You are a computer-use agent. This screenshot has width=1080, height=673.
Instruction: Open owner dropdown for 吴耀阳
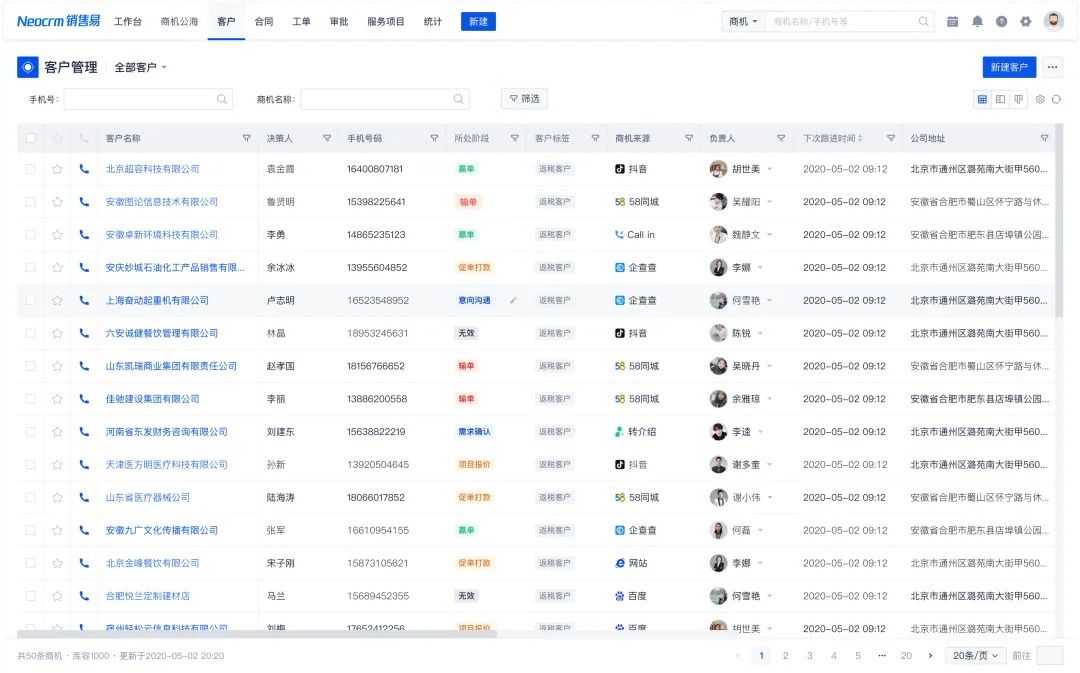[769, 202]
